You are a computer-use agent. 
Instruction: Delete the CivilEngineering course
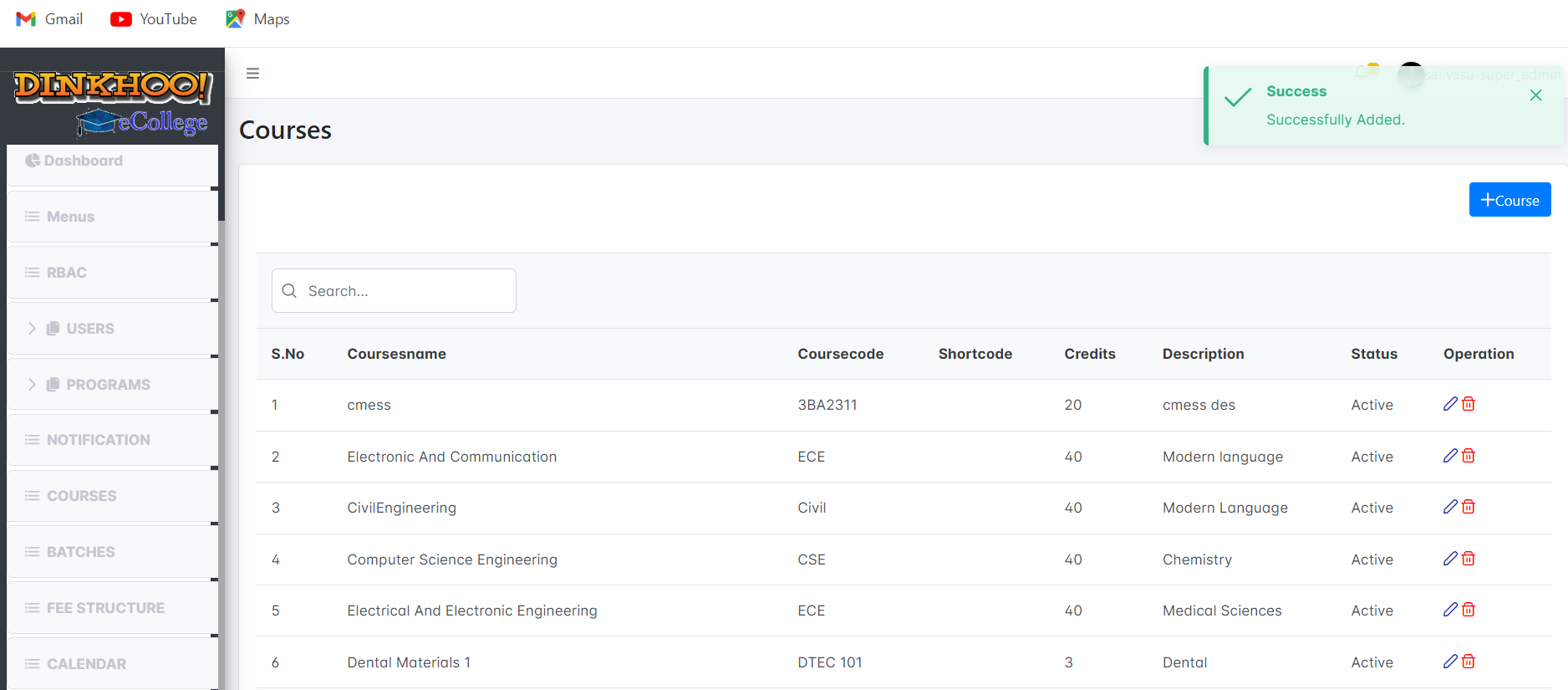pos(1469,507)
